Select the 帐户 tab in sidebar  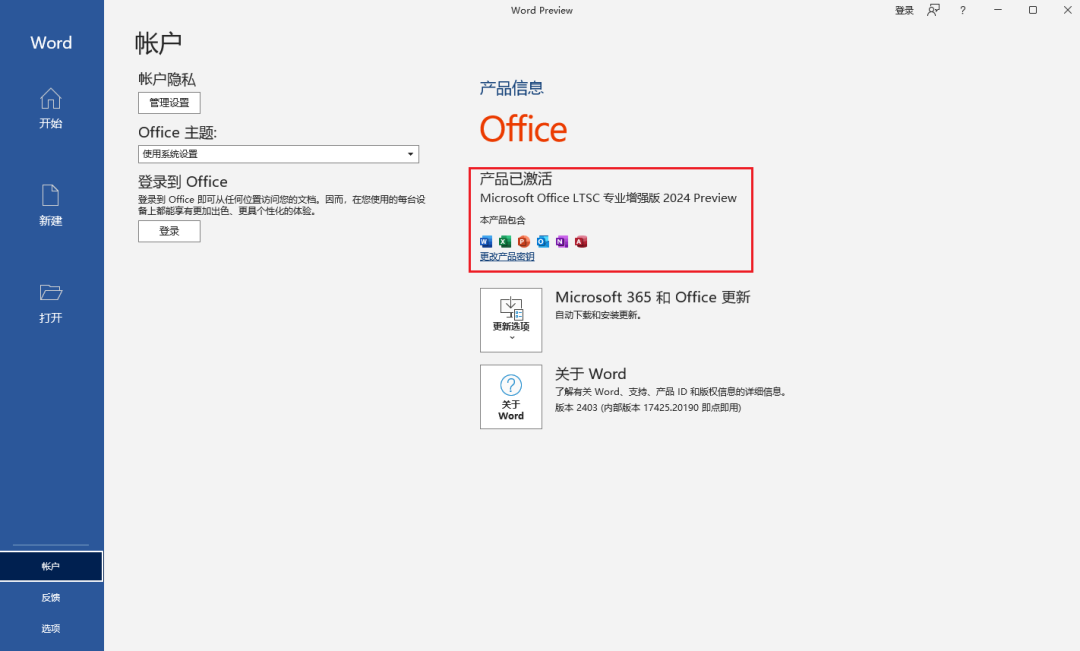click(51, 566)
